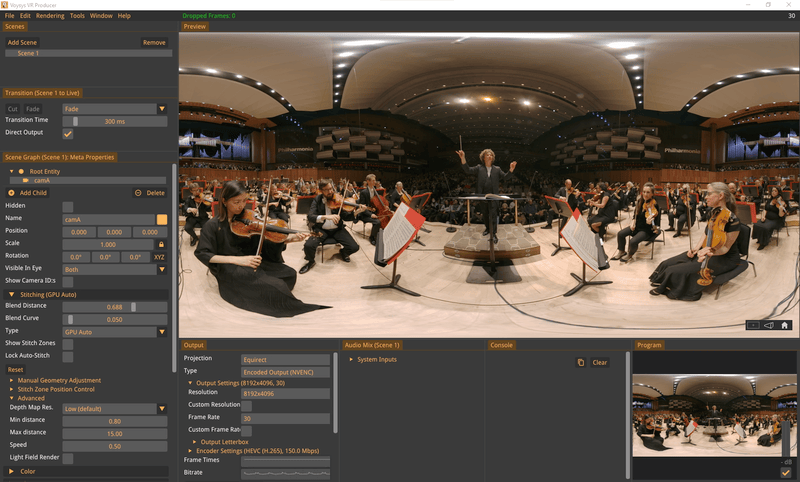Enable Show Stitch Zones checkbox
The image size is (800, 482).
[x=67, y=344]
